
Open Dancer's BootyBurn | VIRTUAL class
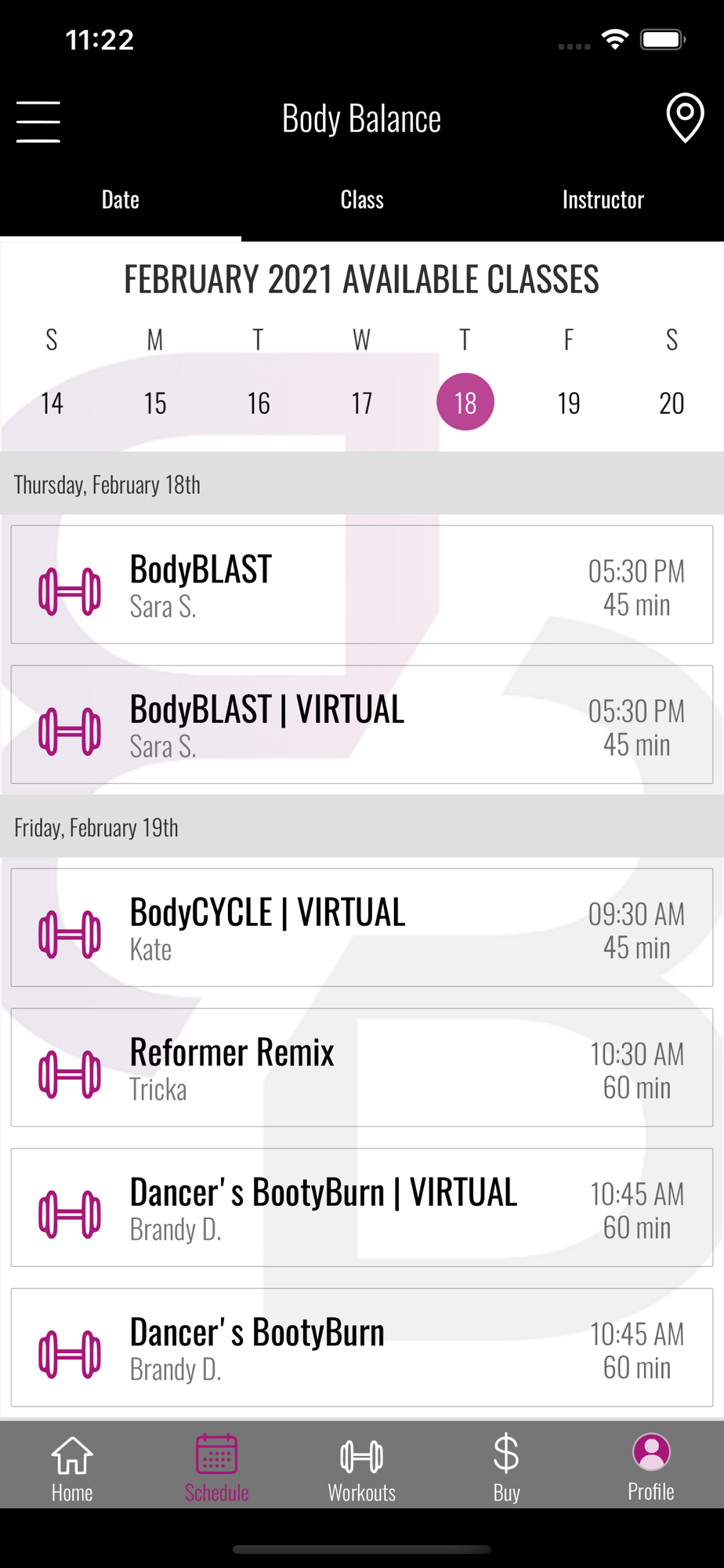click(362, 1207)
